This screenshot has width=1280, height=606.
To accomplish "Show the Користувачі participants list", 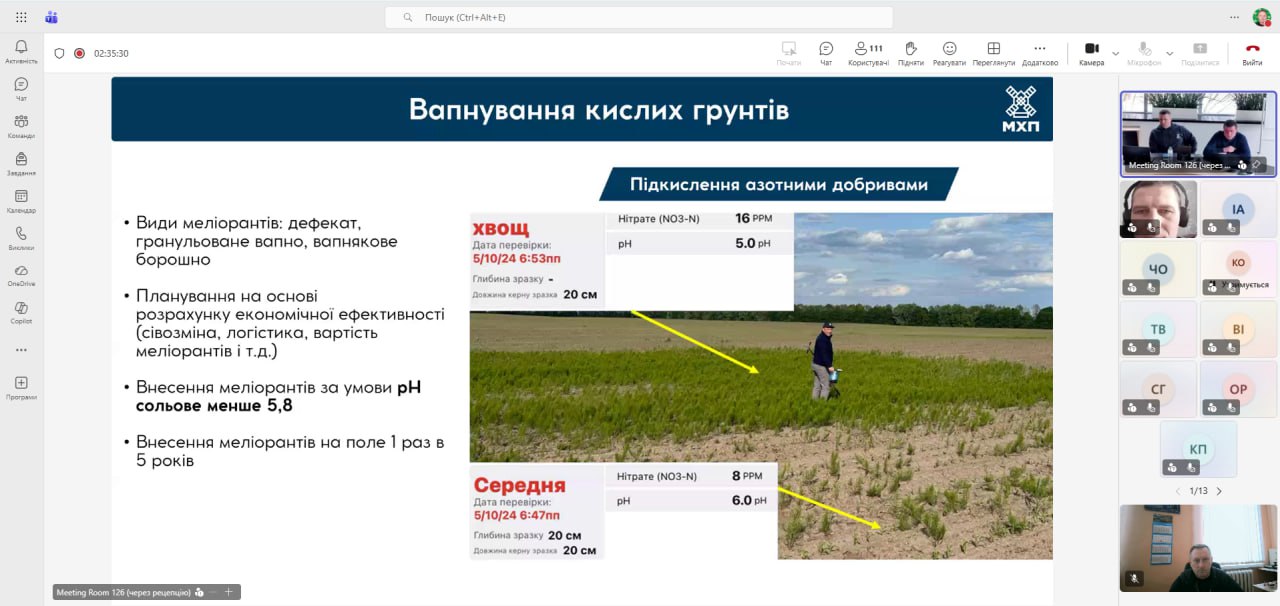I will click(x=867, y=52).
